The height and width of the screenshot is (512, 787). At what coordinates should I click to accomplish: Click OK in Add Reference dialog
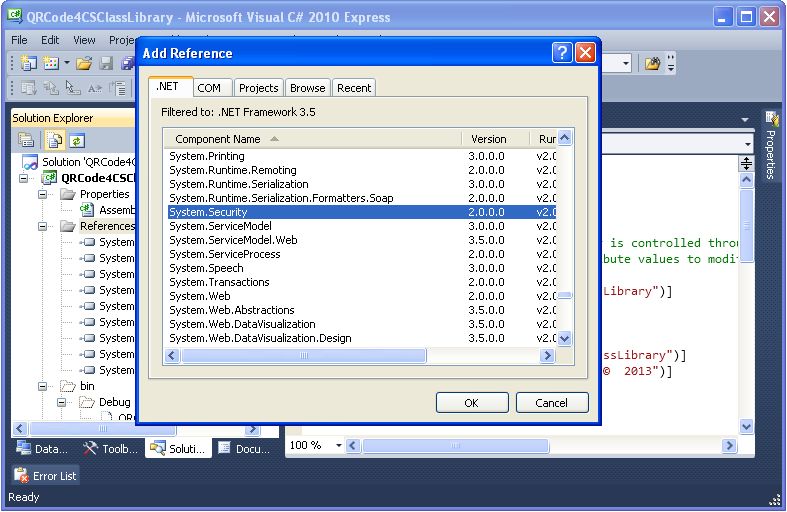(x=472, y=403)
